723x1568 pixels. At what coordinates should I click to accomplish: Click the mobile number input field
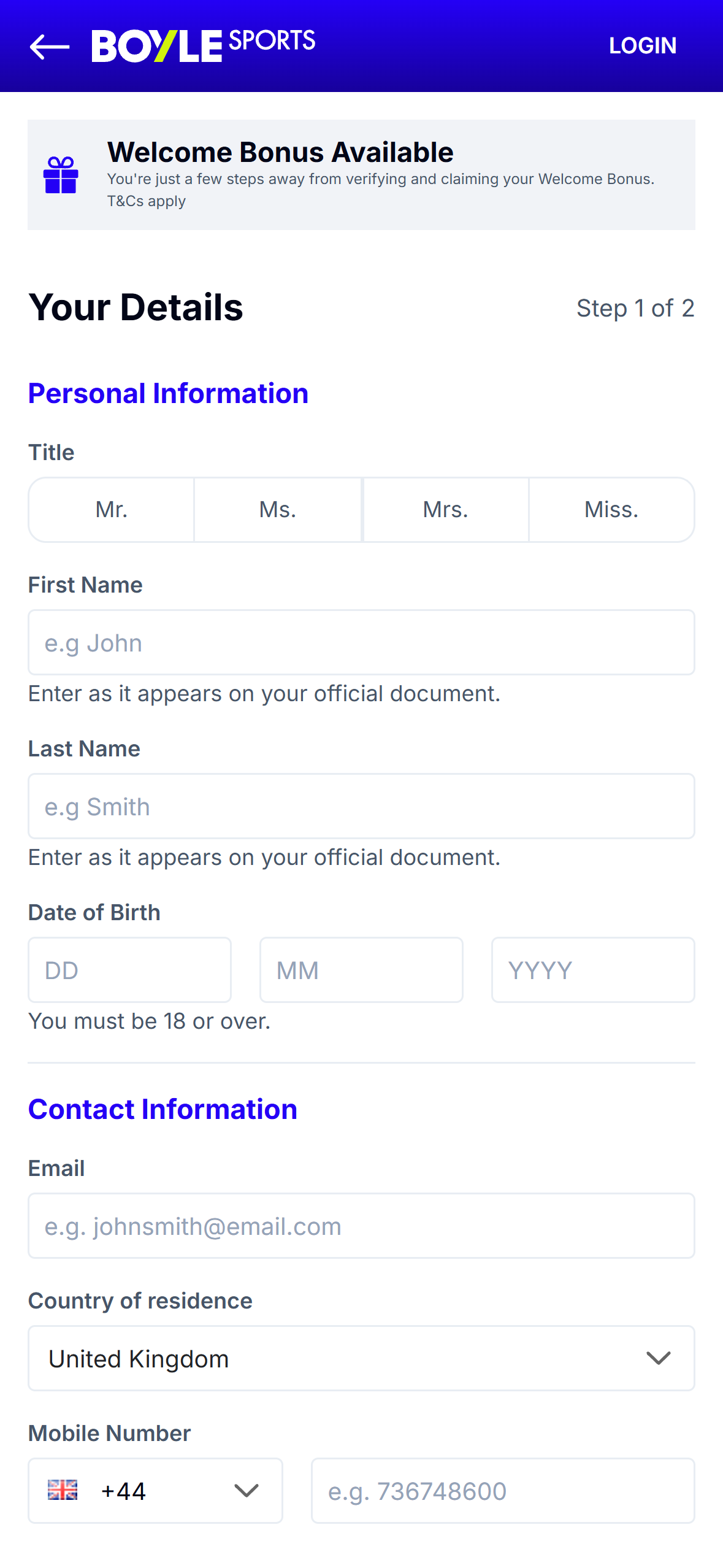503,1491
